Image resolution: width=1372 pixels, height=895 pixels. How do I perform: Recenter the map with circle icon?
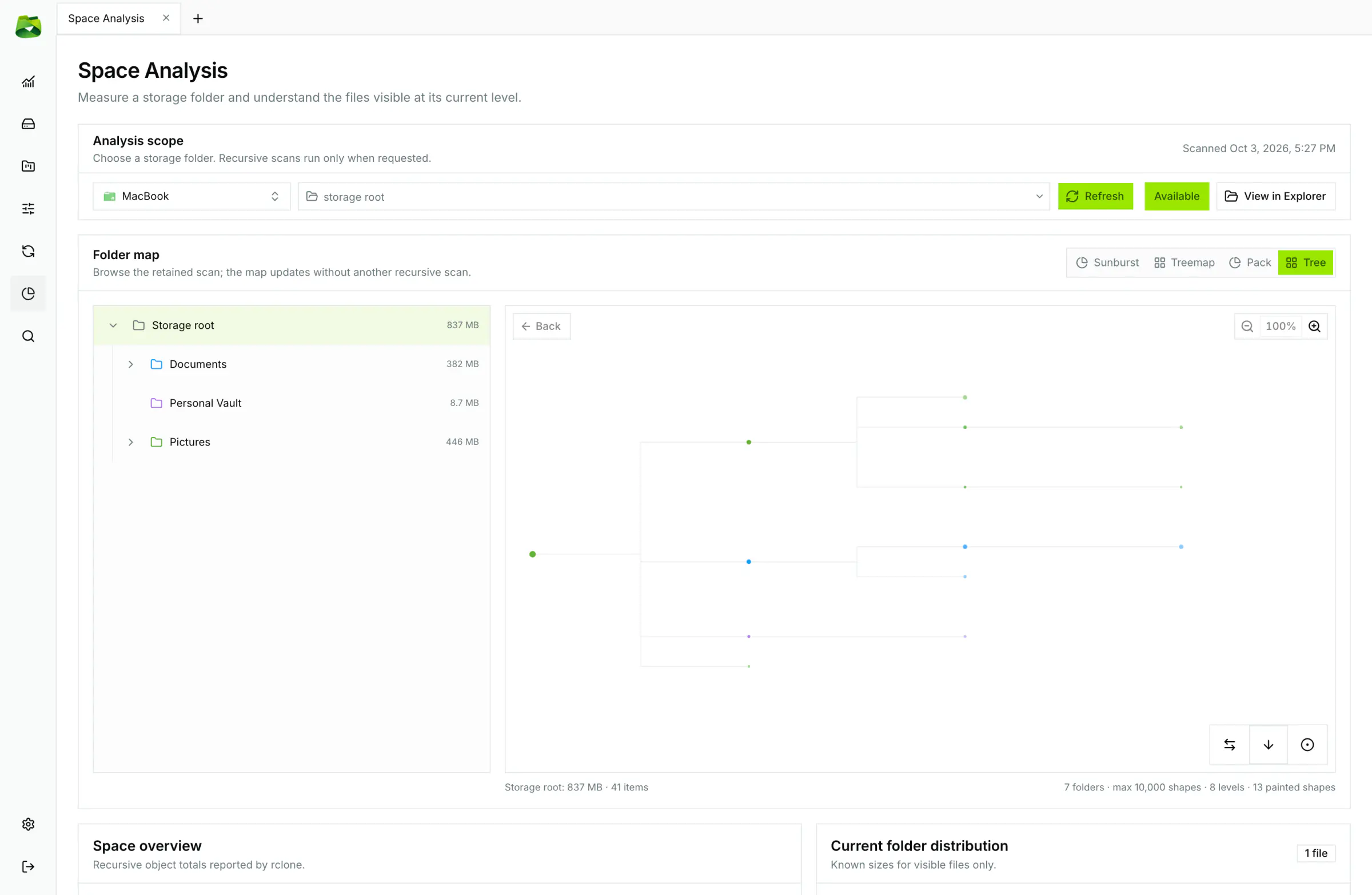[1307, 745]
